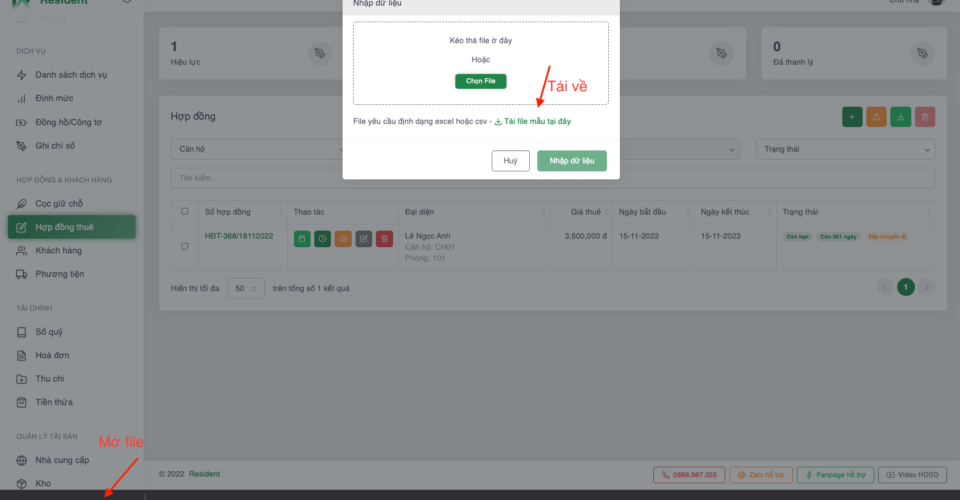Click the tag icon on the Đã thanh lý card
The image size is (960, 500).
coord(922,53)
